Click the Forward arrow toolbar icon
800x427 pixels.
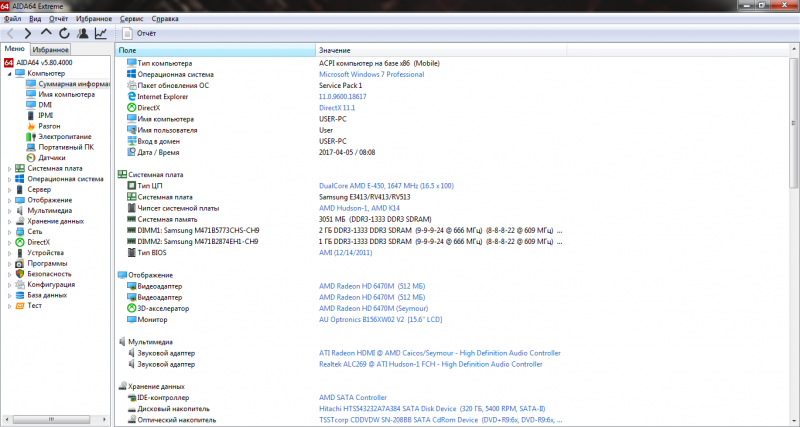(28, 33)
